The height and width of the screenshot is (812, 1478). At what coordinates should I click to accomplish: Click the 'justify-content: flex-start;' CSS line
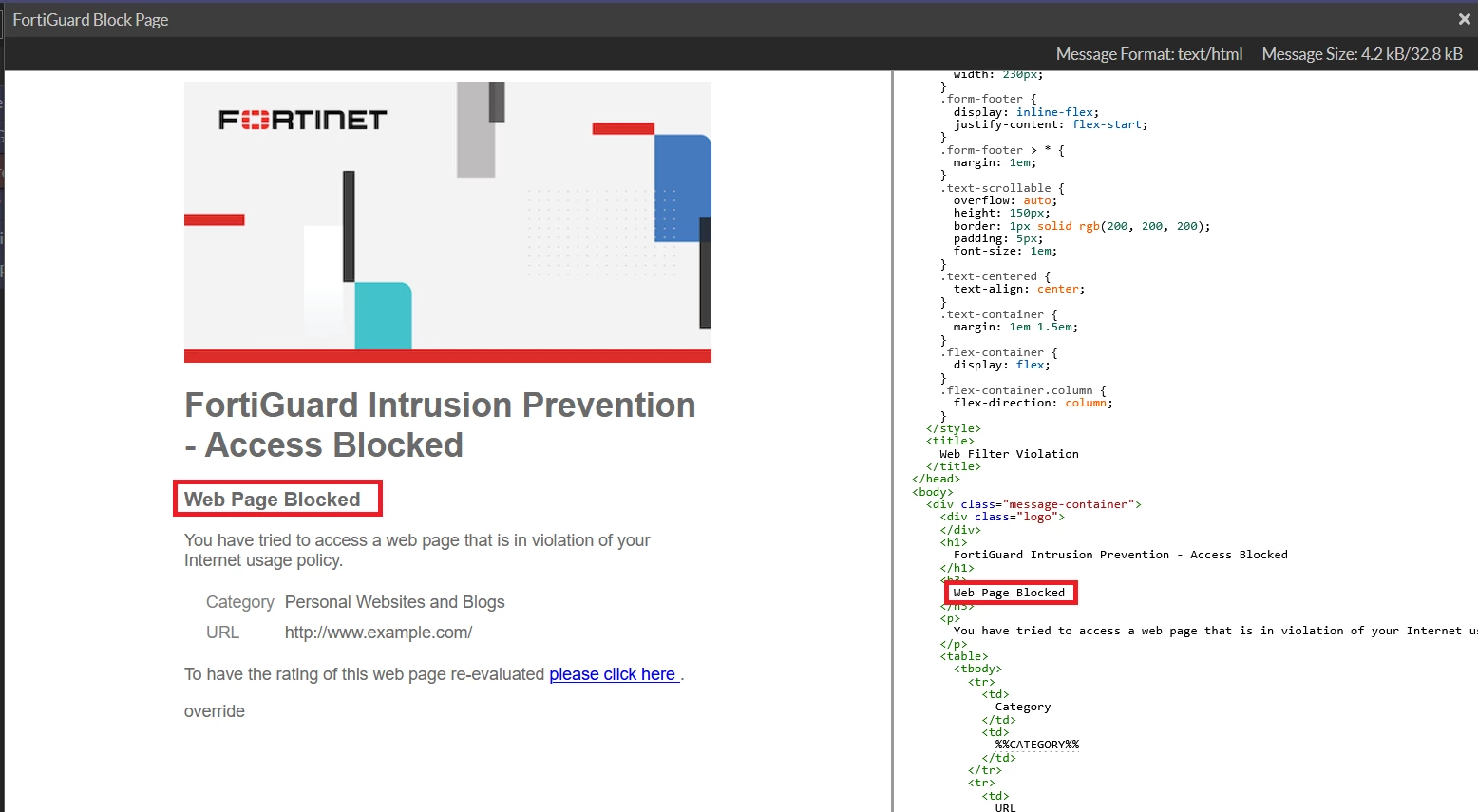(1051, 124)
